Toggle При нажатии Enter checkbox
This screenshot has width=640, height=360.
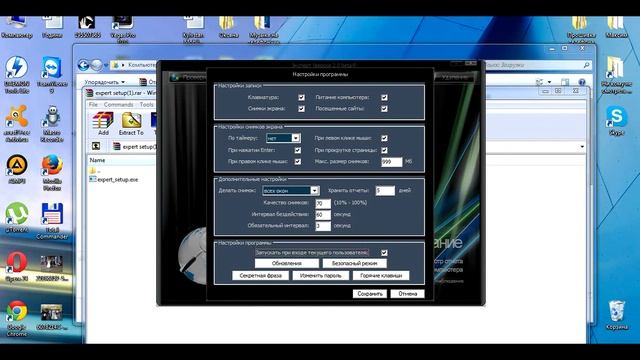pyautogui.click(x=298, y=150)
